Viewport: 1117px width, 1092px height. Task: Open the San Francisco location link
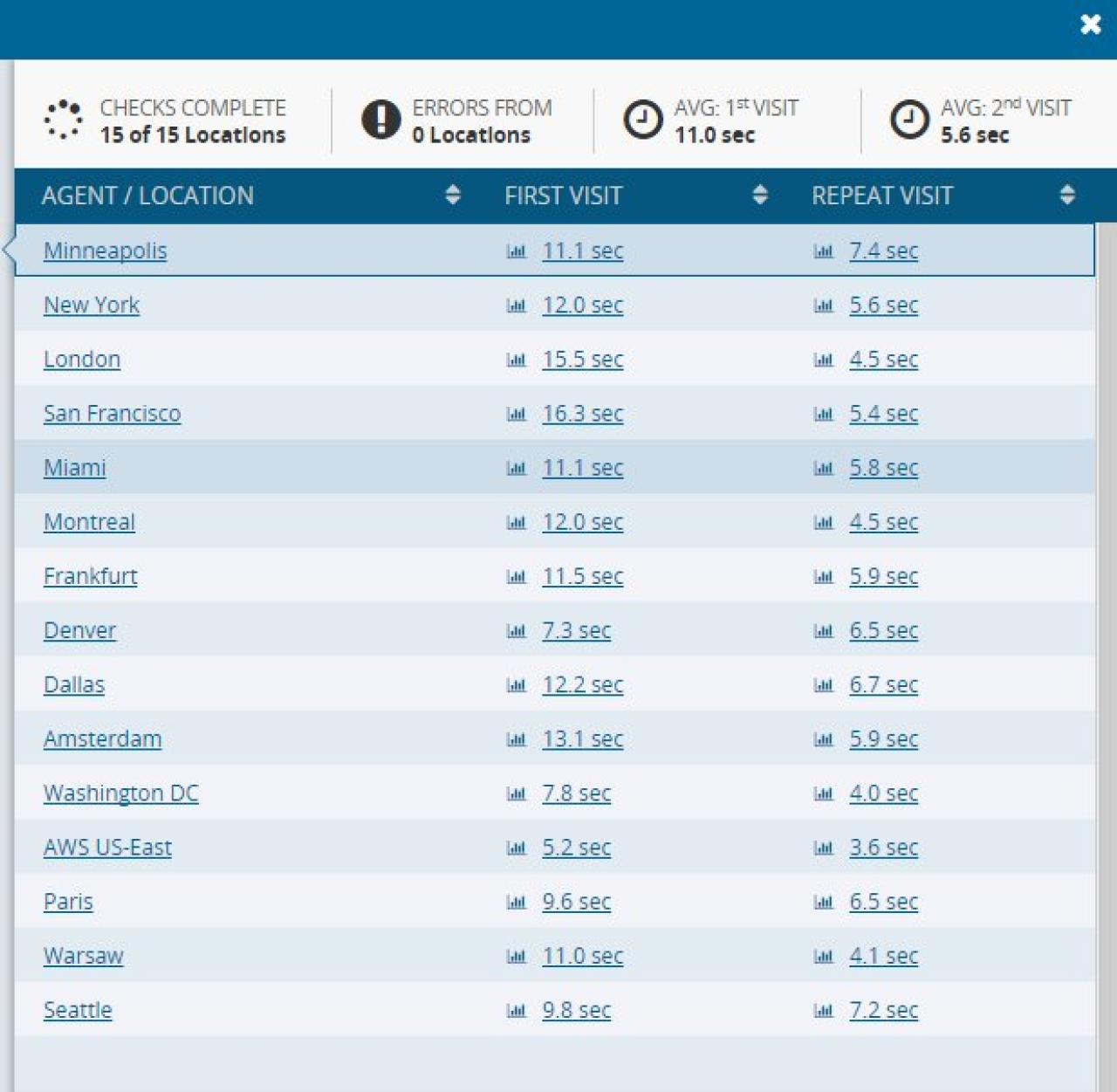(112, 414)
